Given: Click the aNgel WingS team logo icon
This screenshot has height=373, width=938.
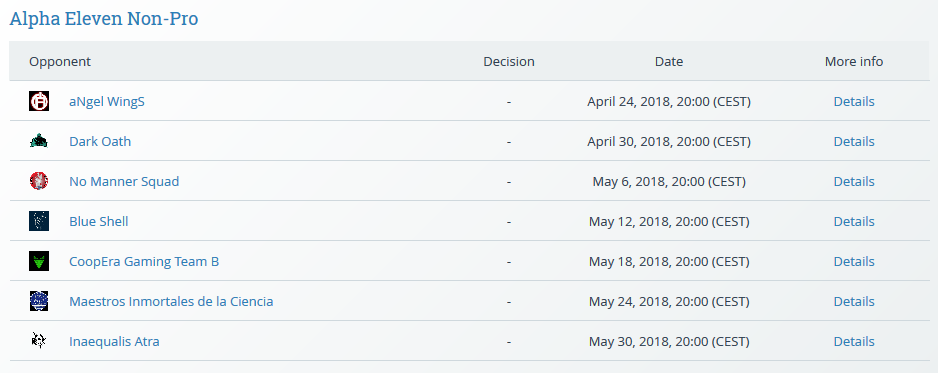Looking at the screenshot, I should [39, 101].
